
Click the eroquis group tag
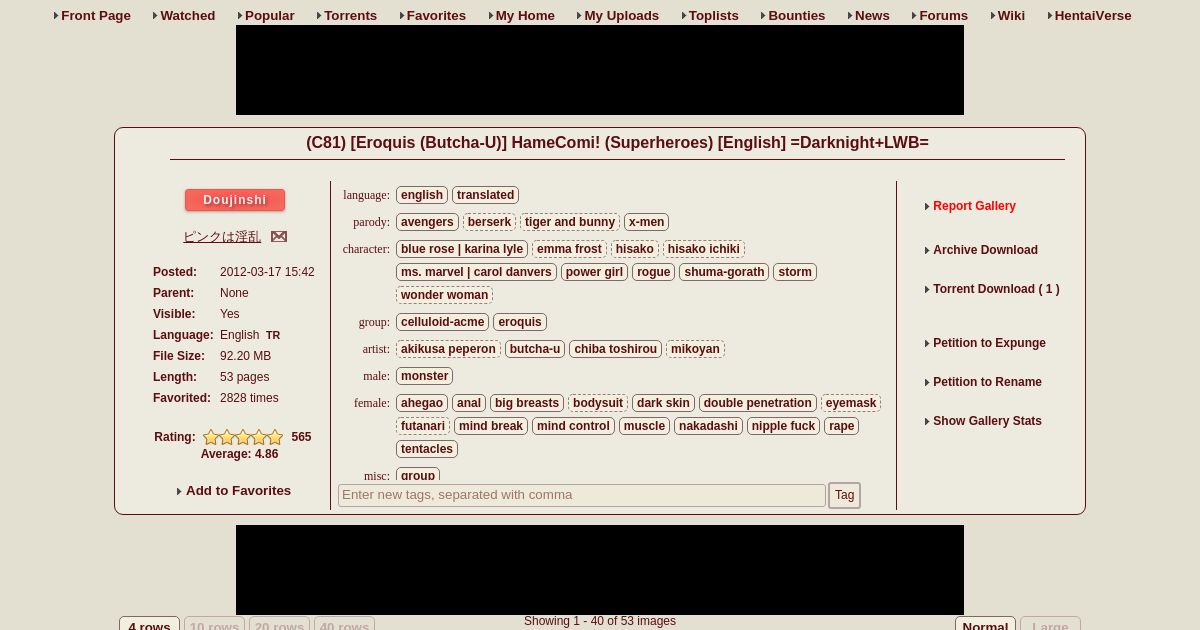coord(520,322)
